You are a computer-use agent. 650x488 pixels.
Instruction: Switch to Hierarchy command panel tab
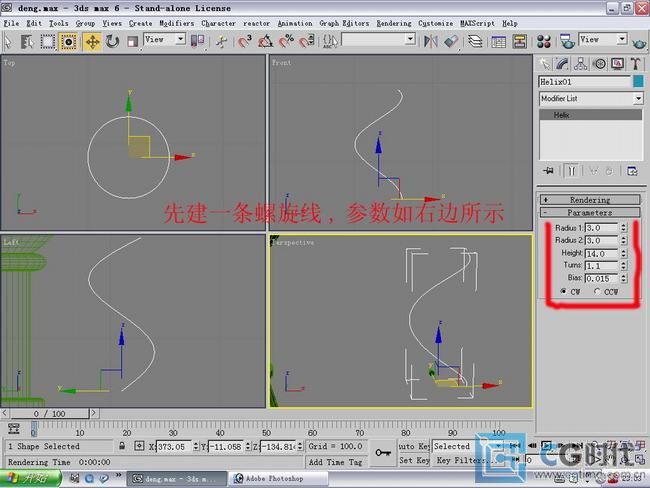[x=580, y=64]
